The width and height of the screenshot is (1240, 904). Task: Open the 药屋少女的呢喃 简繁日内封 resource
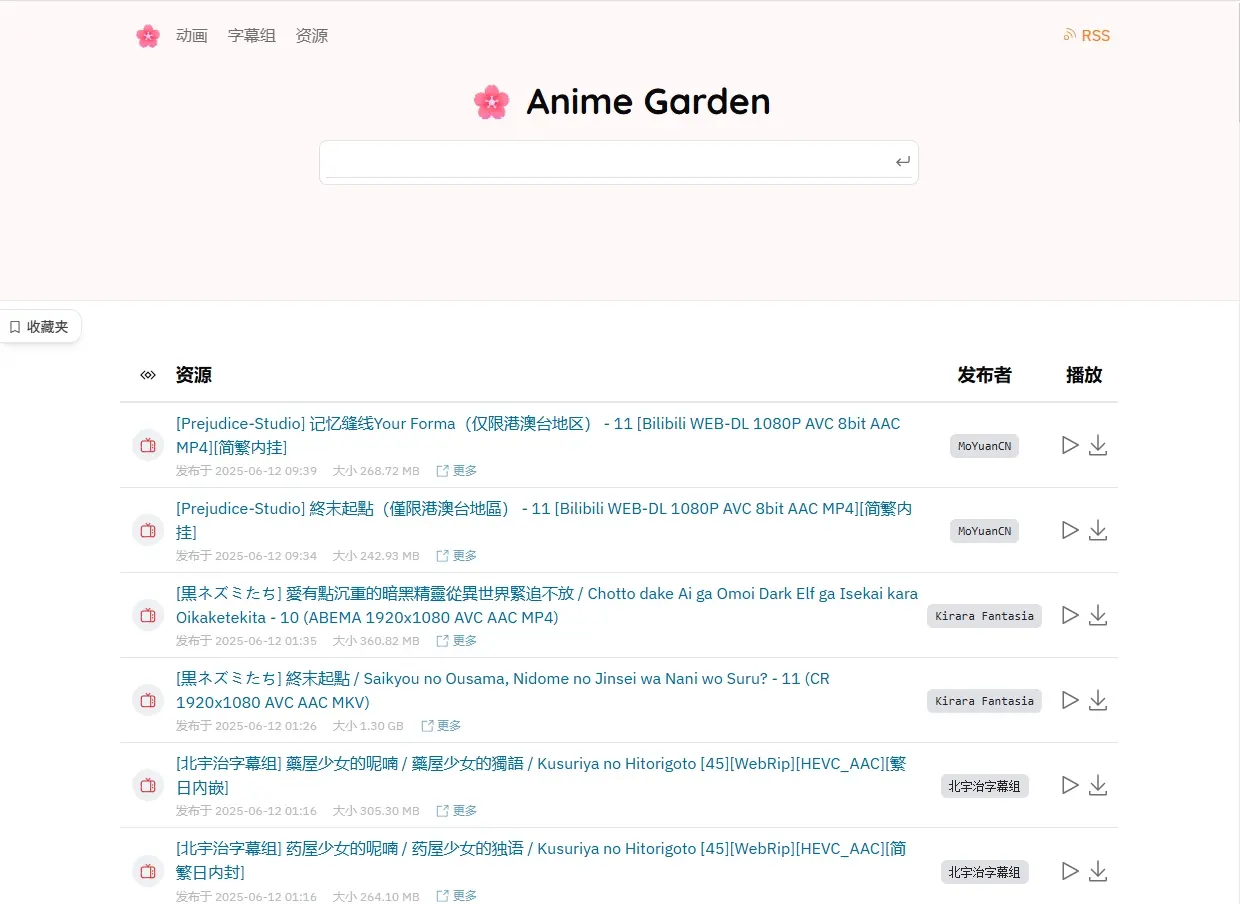[541, 860]
